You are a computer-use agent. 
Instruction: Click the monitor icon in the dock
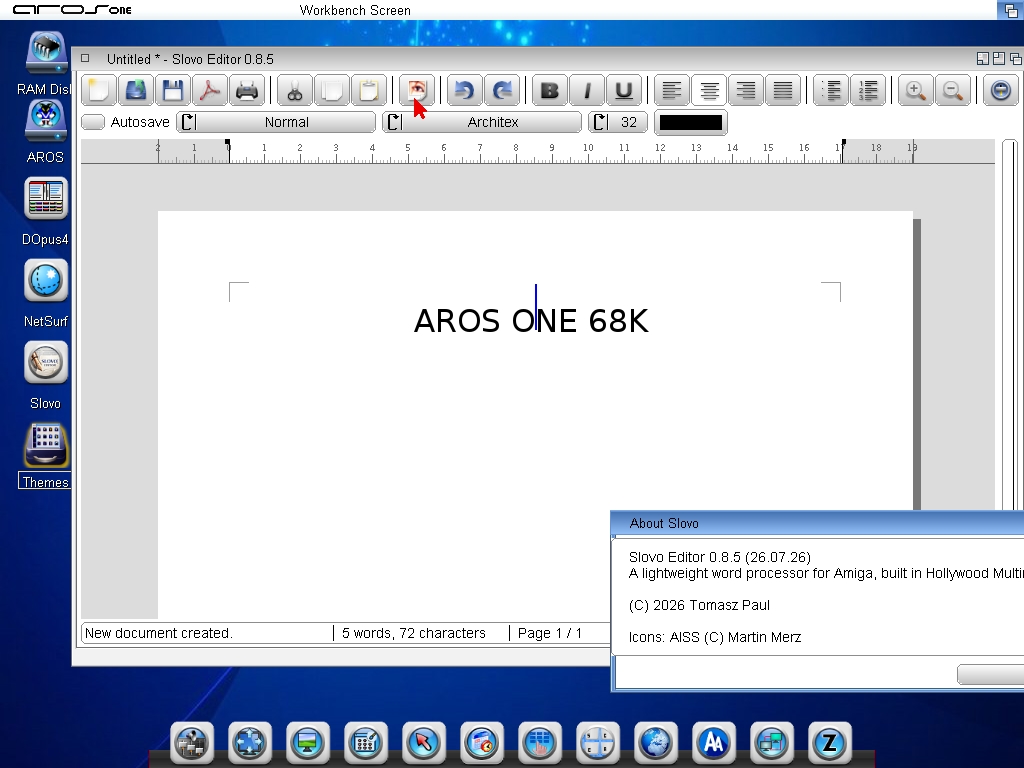308,743
